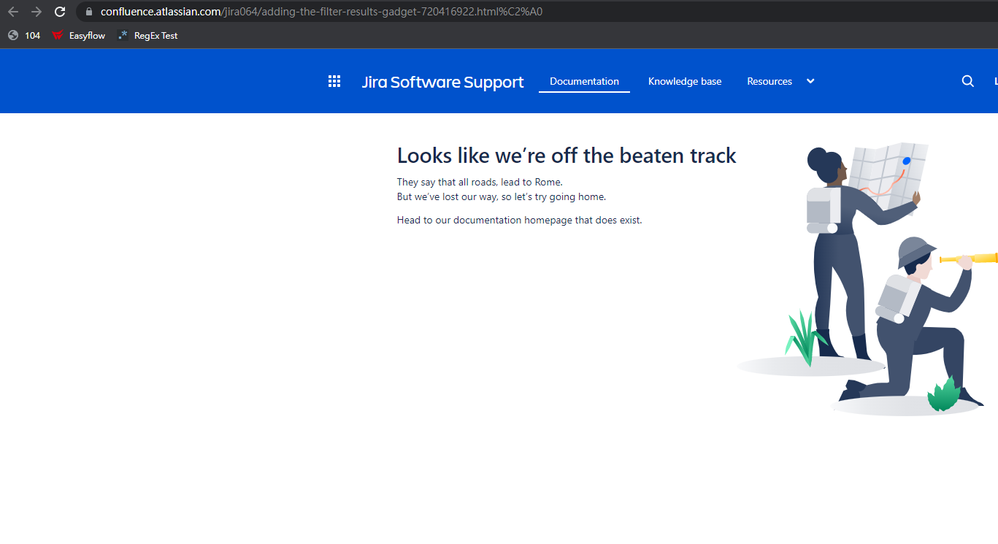Open the RegEx Test bookmark
Image resolution: width=998 pixels, height=544 pixels.
(x=148, y=36)
